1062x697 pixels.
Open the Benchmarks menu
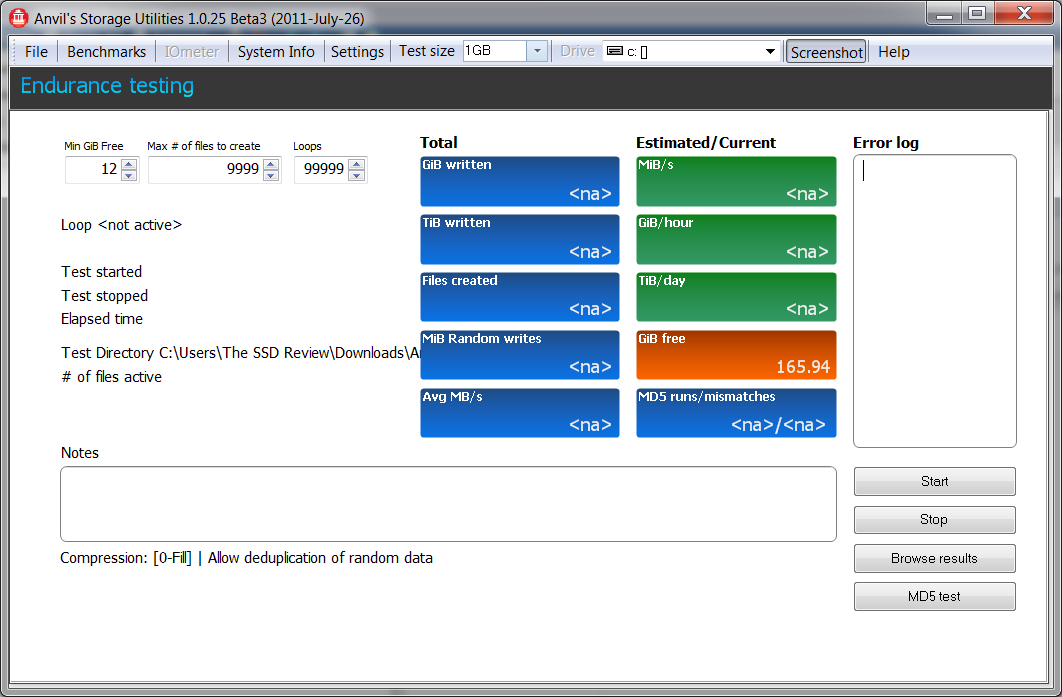(x=106, y=52)
